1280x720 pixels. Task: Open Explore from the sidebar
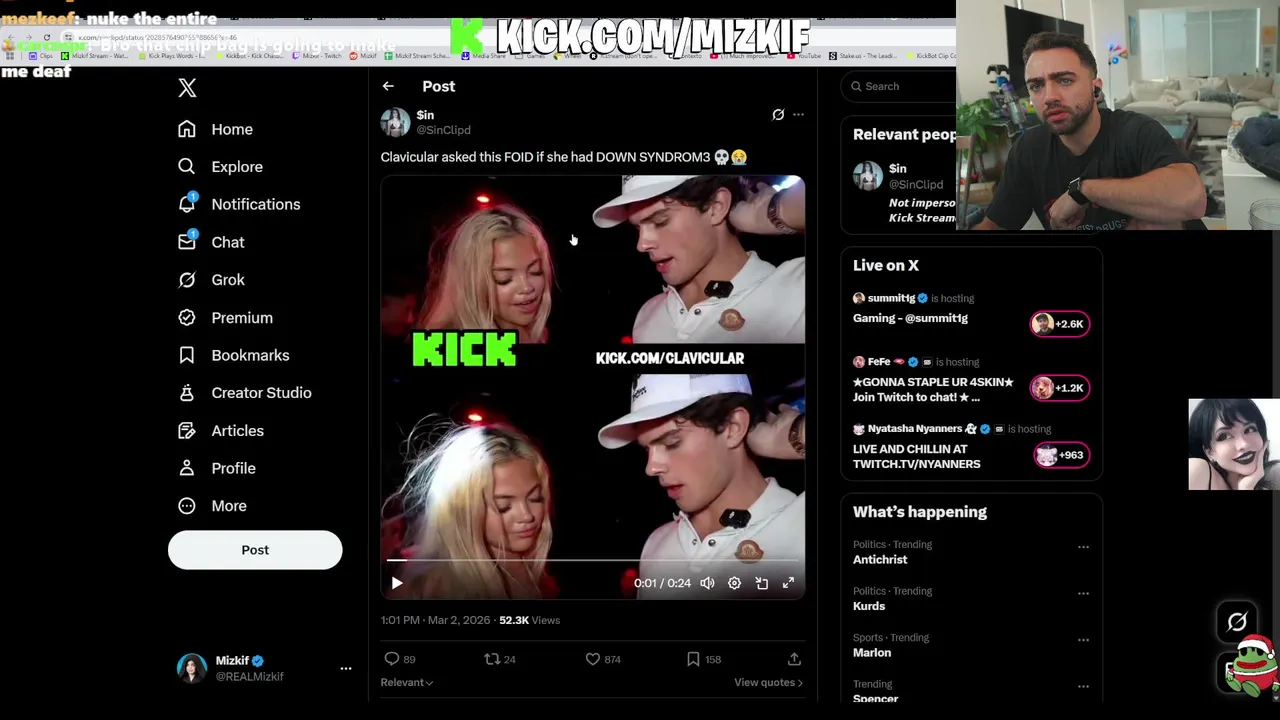pos(220,167)
